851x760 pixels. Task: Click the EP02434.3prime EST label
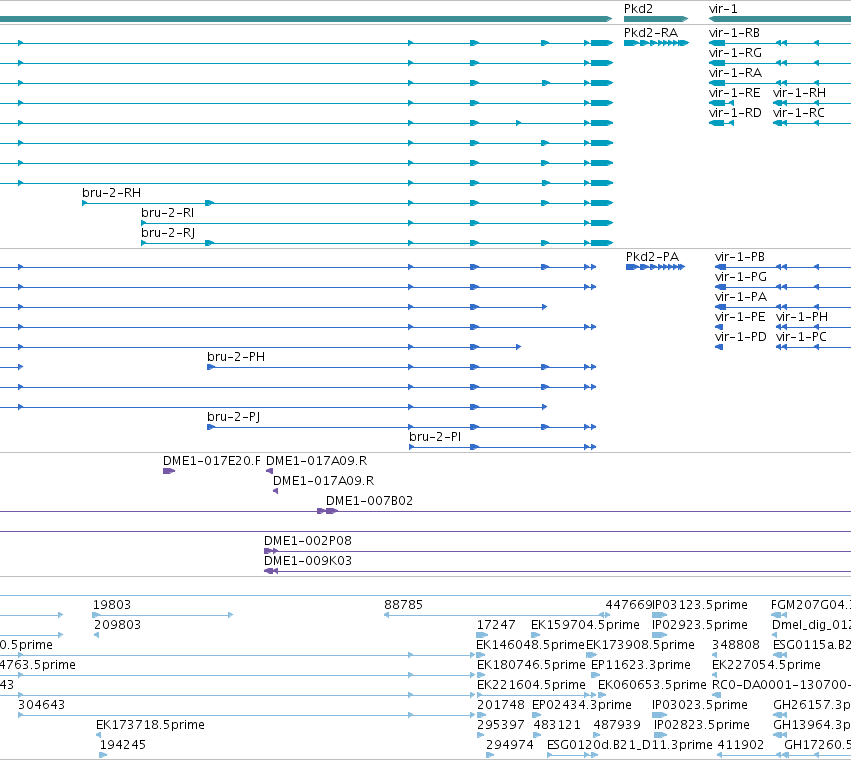(582, 705)
